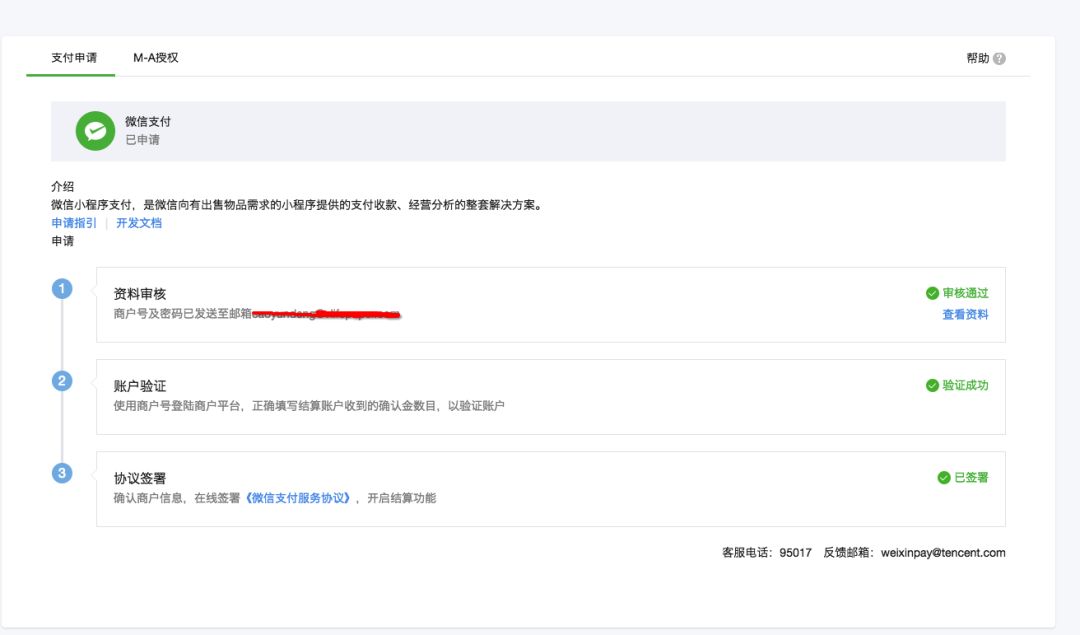
Task: Open the 申请指引 link
Action: point(74,223)
